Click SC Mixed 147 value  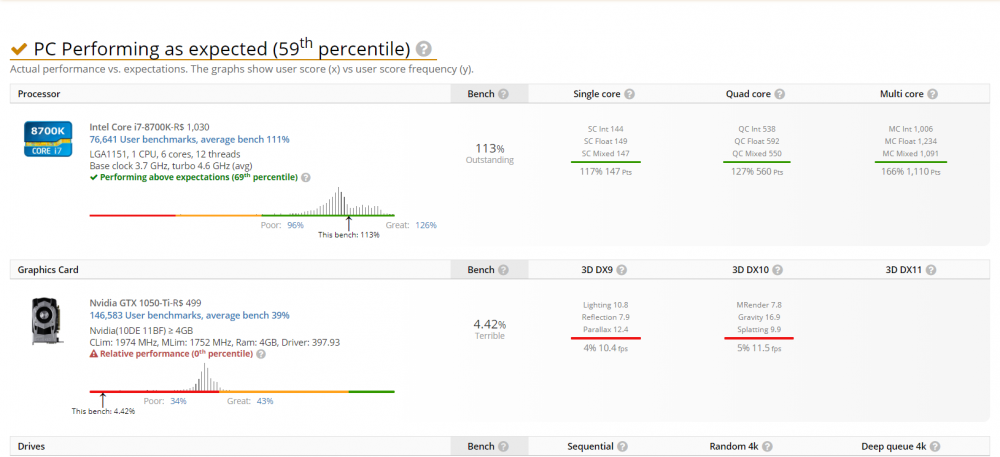pyautogui.click(x=605, y=154)
